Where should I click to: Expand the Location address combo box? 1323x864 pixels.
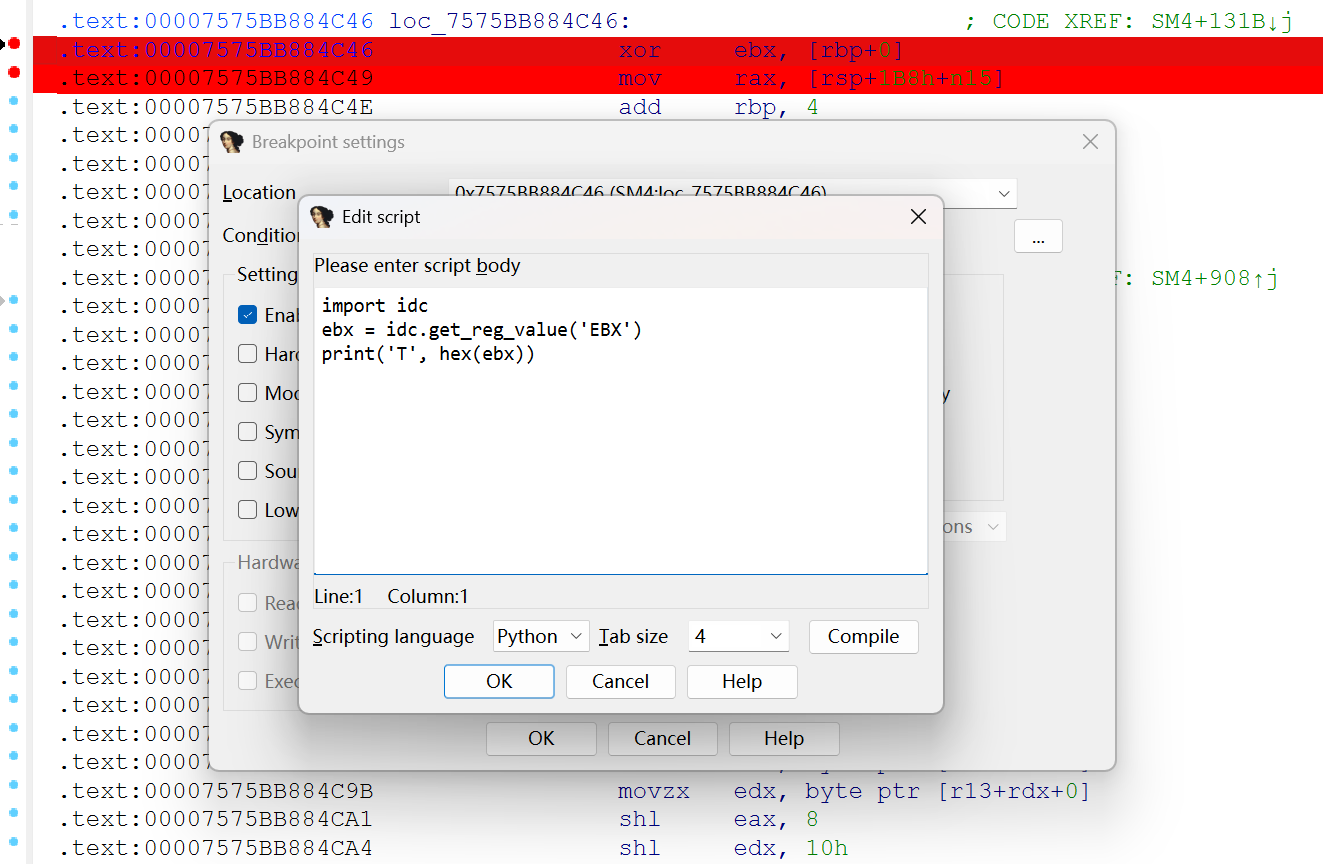tap(1003, 193)
